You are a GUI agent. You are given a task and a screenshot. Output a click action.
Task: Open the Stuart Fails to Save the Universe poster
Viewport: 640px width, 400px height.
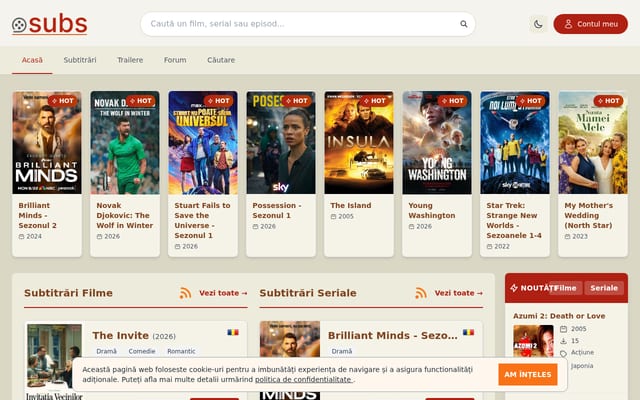(x=203, y=142)
